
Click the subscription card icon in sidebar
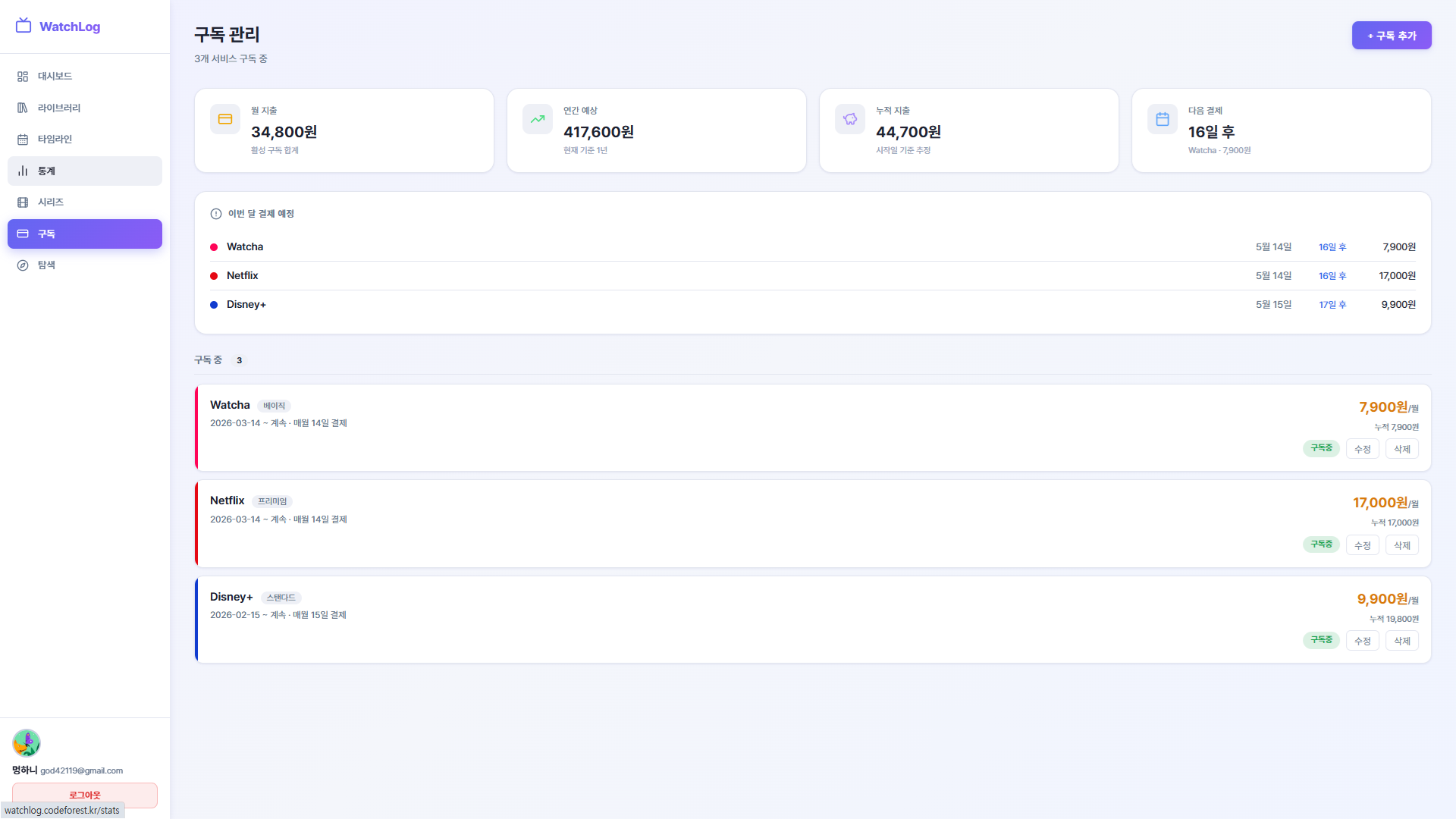(23, 234)
